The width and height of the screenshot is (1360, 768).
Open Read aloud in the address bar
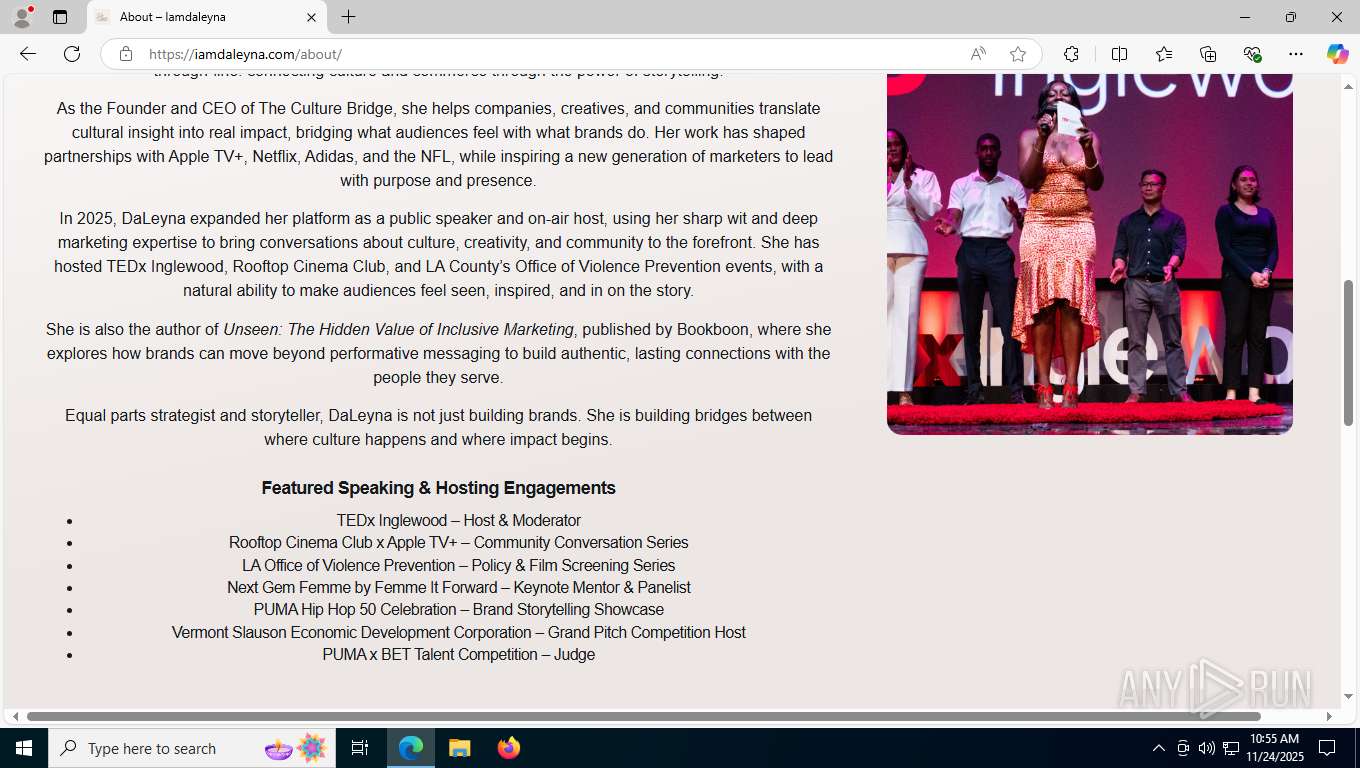978,54
